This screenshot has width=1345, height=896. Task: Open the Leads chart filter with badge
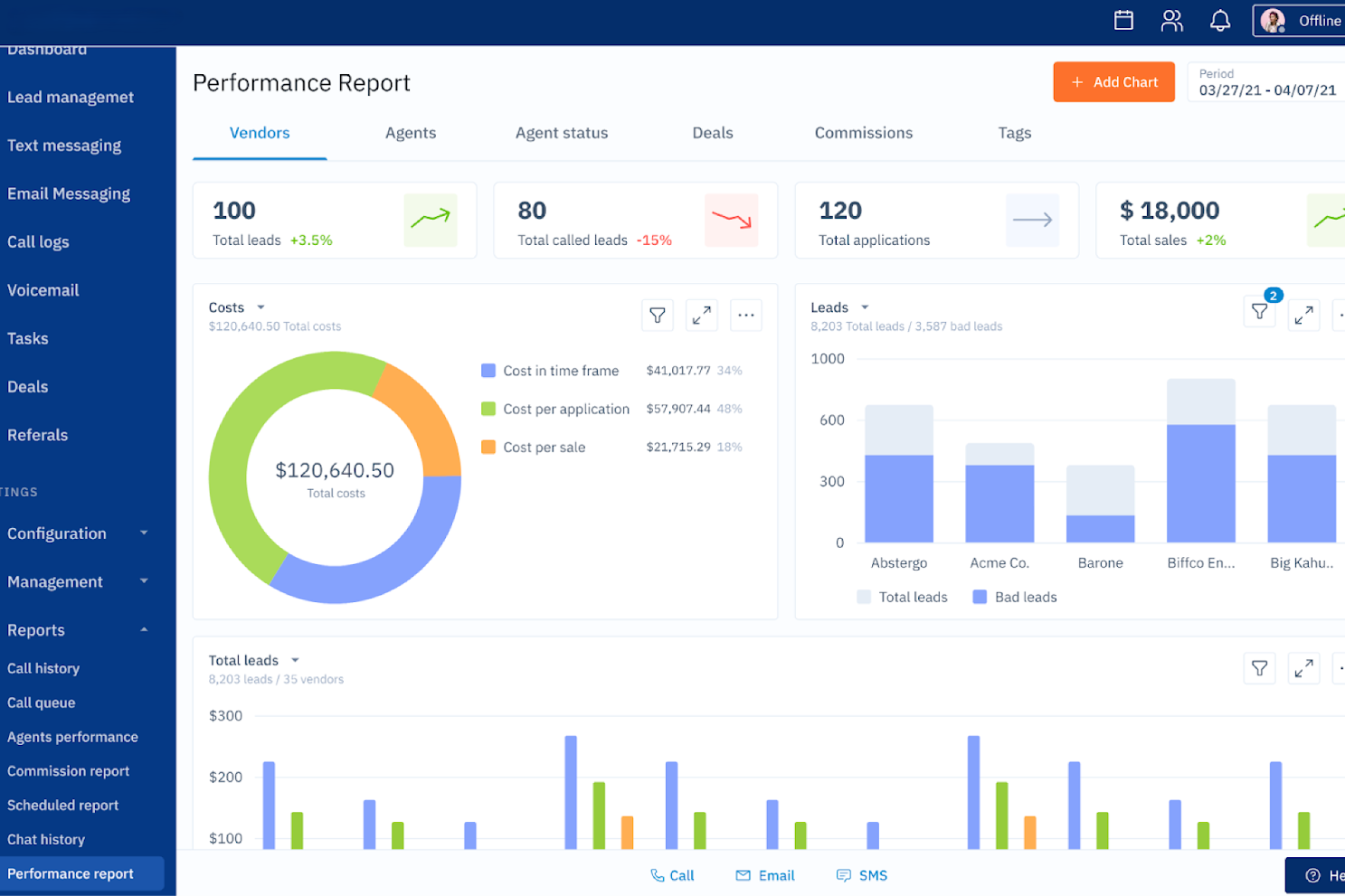1259,313
